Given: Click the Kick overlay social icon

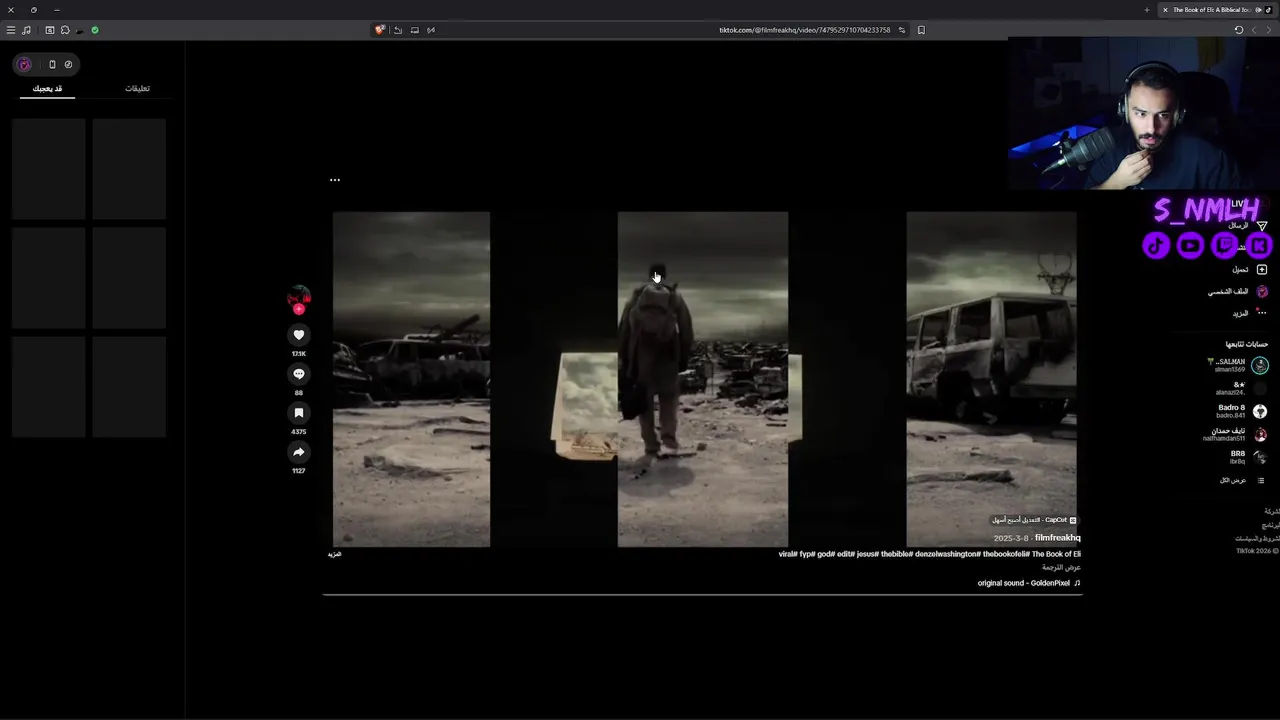Looking at the screenshot, I should (x=1258, y=245).
